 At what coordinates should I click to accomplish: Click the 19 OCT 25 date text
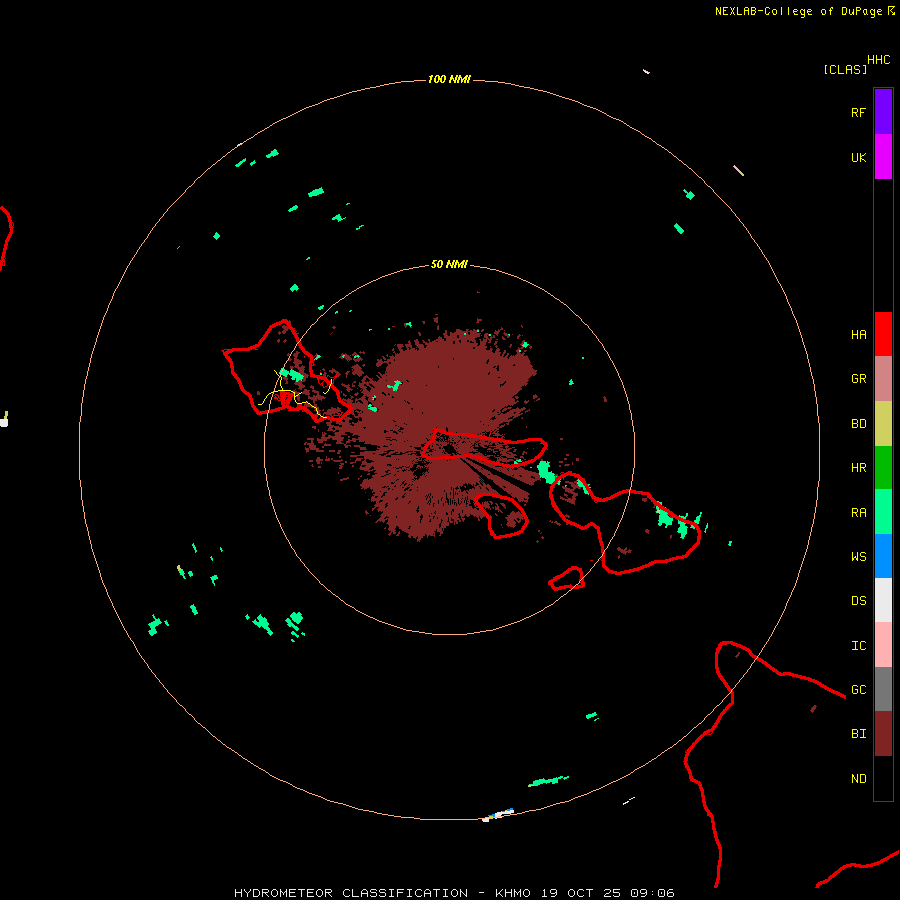pyautogui.click(x=580, y=893)
